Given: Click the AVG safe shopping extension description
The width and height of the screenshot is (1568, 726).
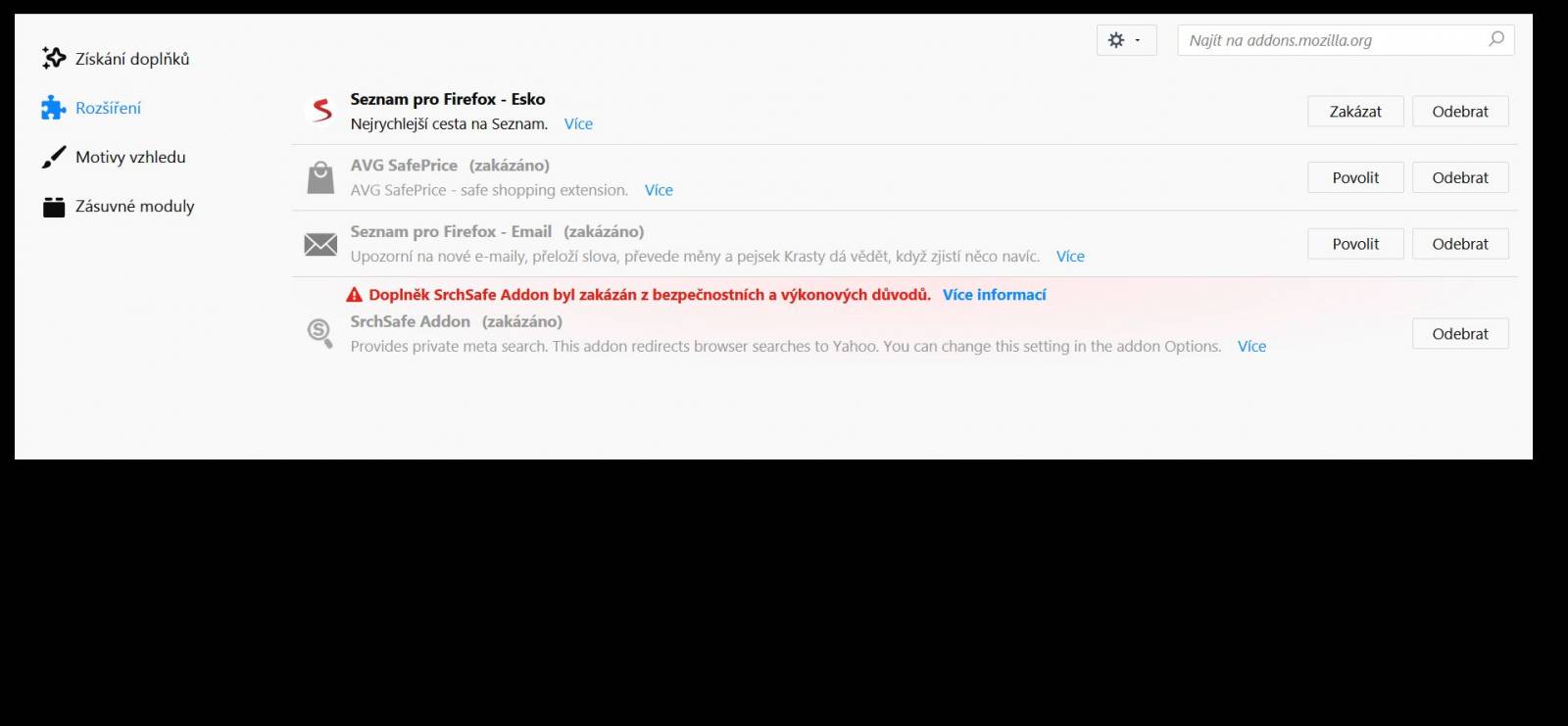Looking at the screenshot, I should [x=489, y=190].
